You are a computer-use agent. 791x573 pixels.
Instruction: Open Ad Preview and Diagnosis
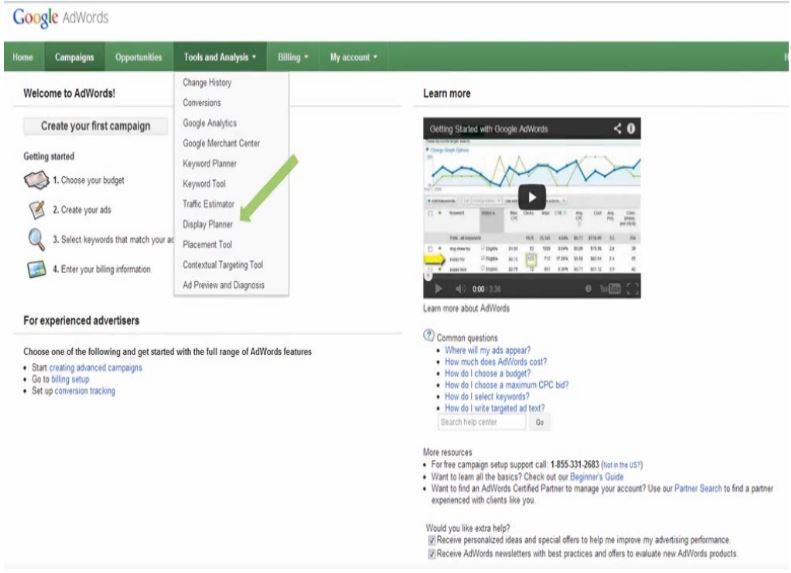coord(223,285)
